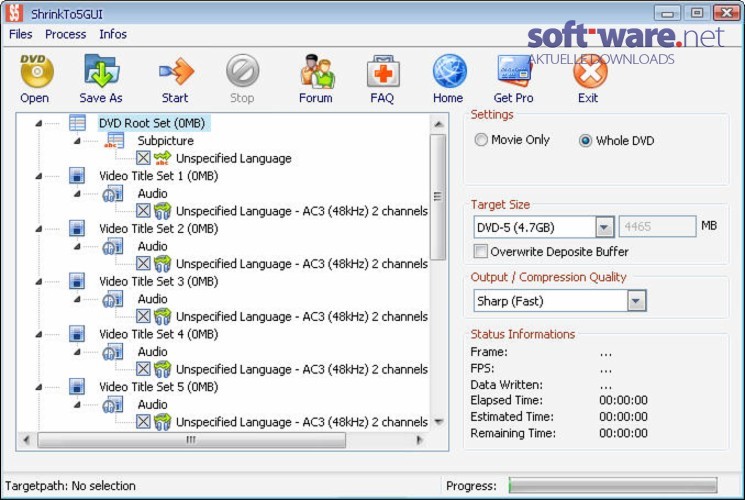Collapse the Video Title Set 2 node

pos(39,229)
